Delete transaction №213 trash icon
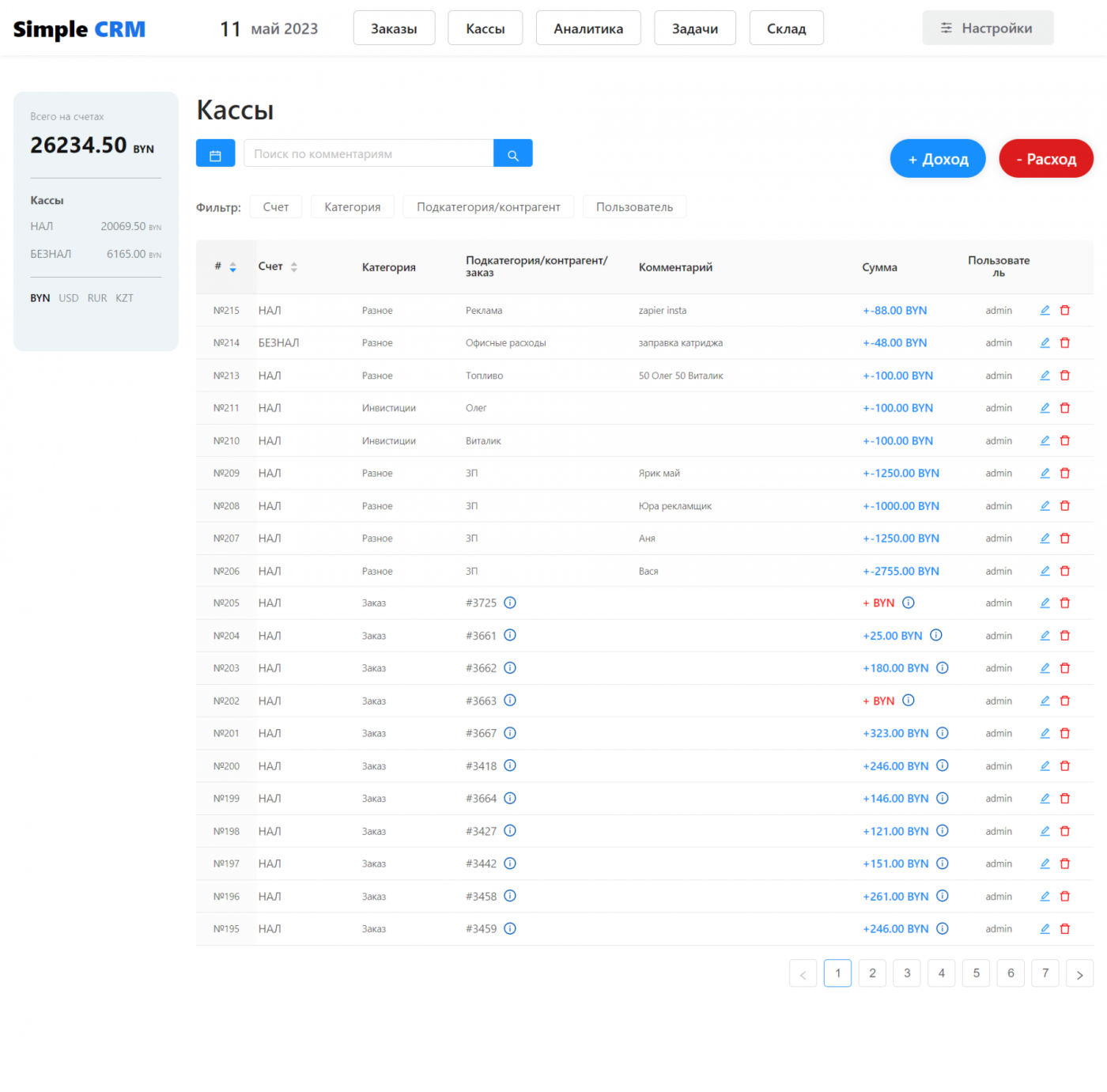 click(1065, 376)
